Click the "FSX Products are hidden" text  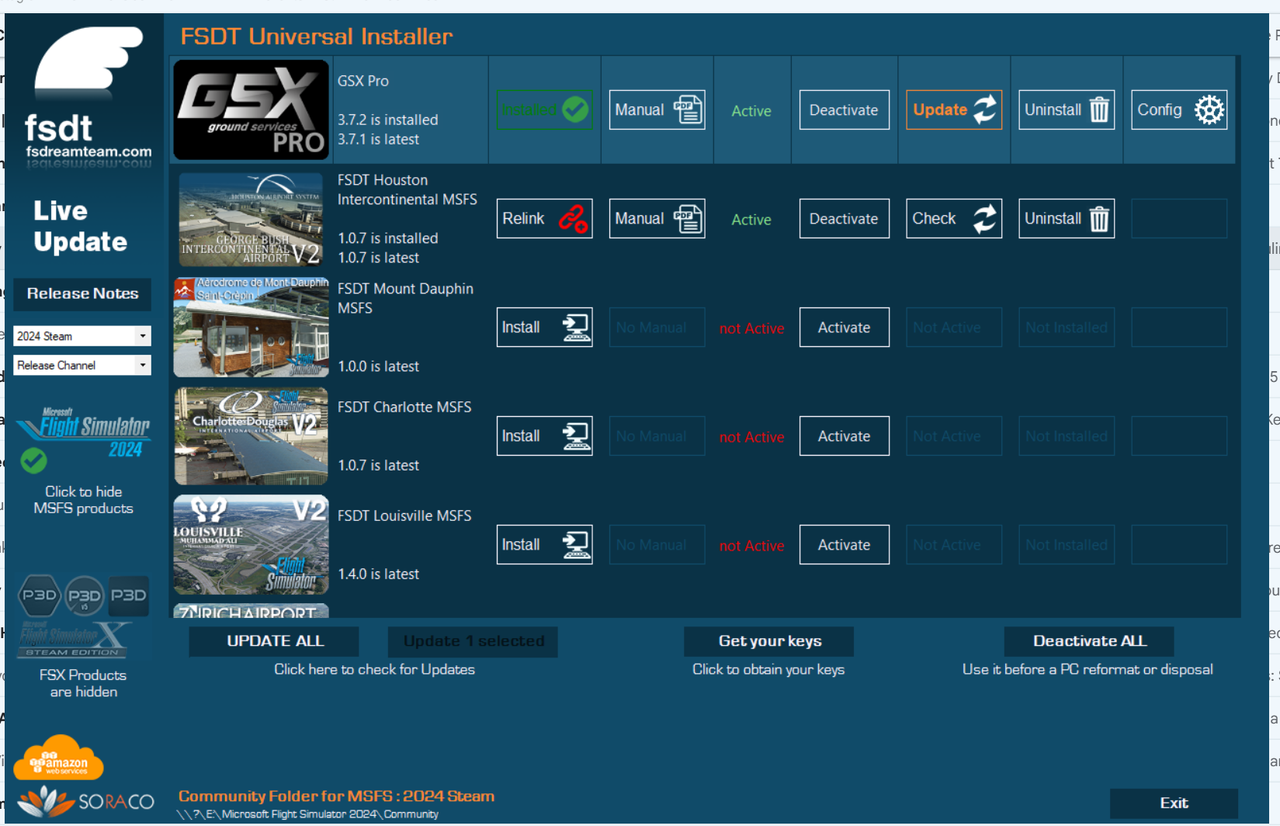[x=83, y=683]
